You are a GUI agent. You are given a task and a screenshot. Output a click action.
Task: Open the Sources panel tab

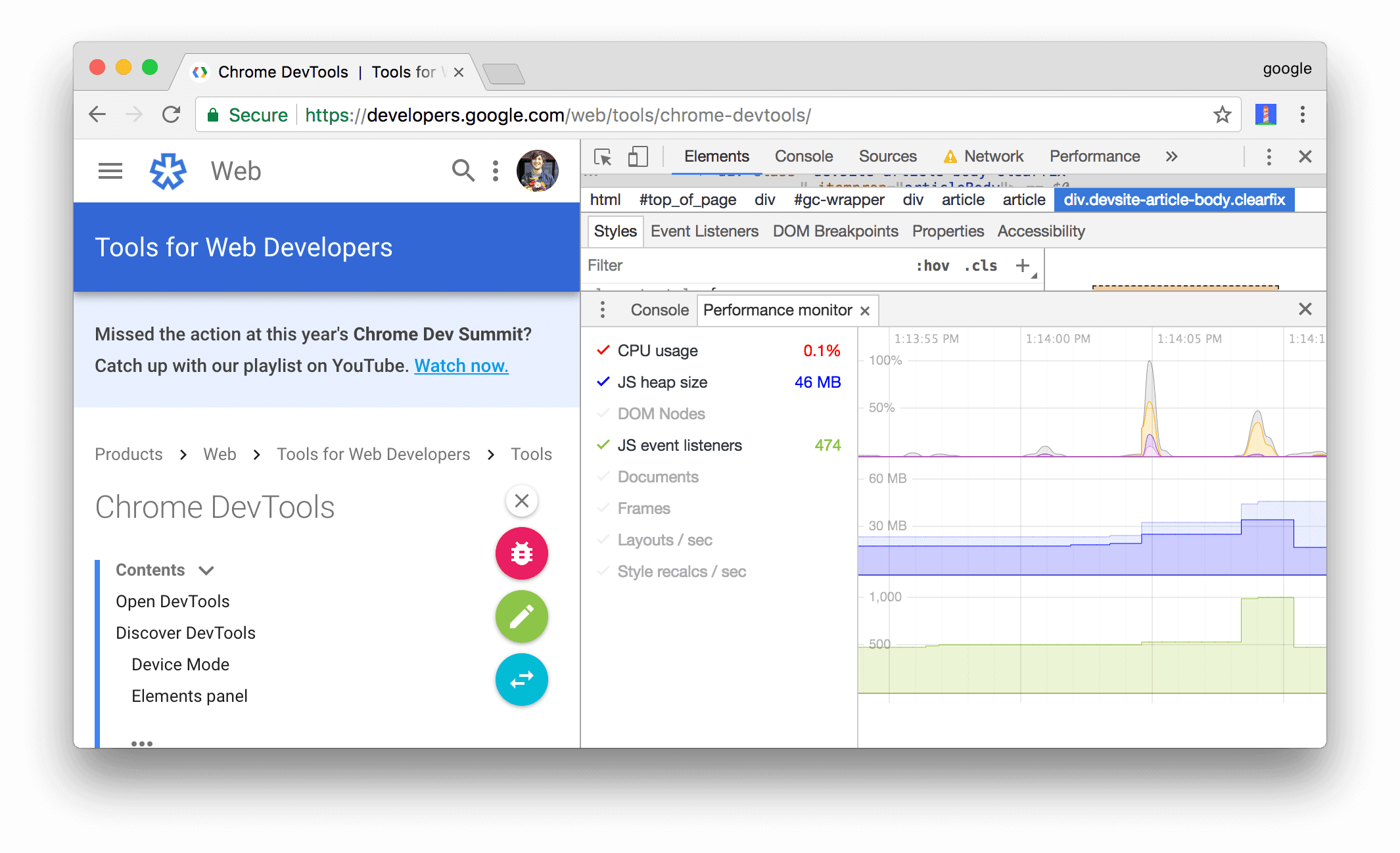coord(886,157)
